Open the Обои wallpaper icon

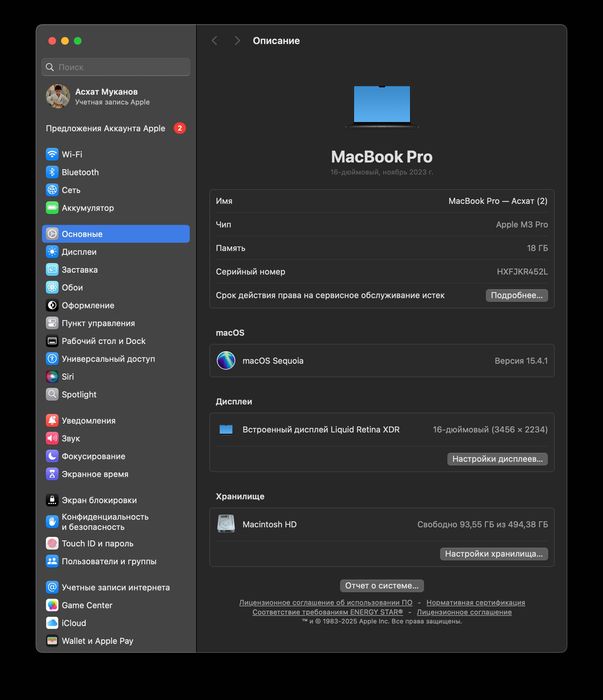pos(52,287)
